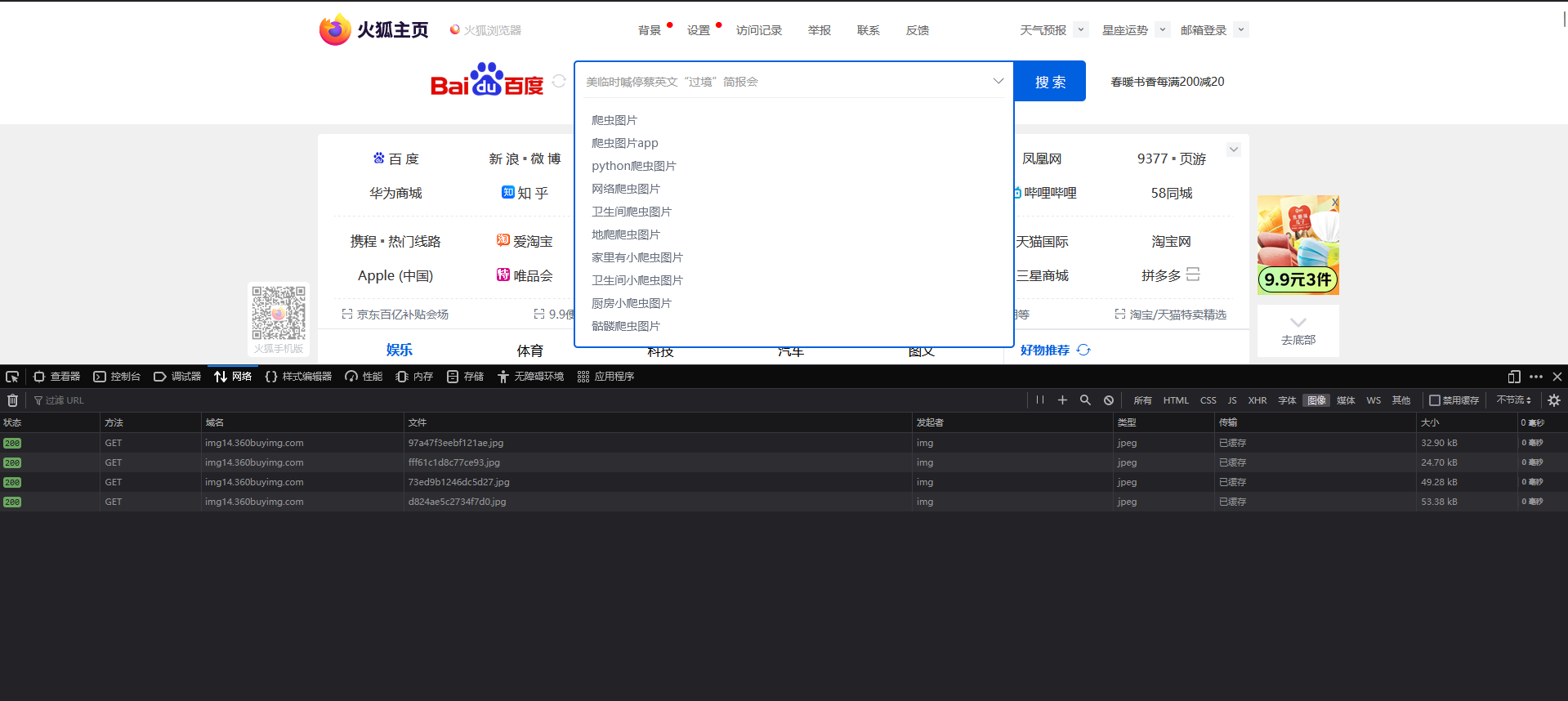Viewport: 1568px width, 701px height.
Task: Switch to the 查看器 tab
Action: (57, 377)
